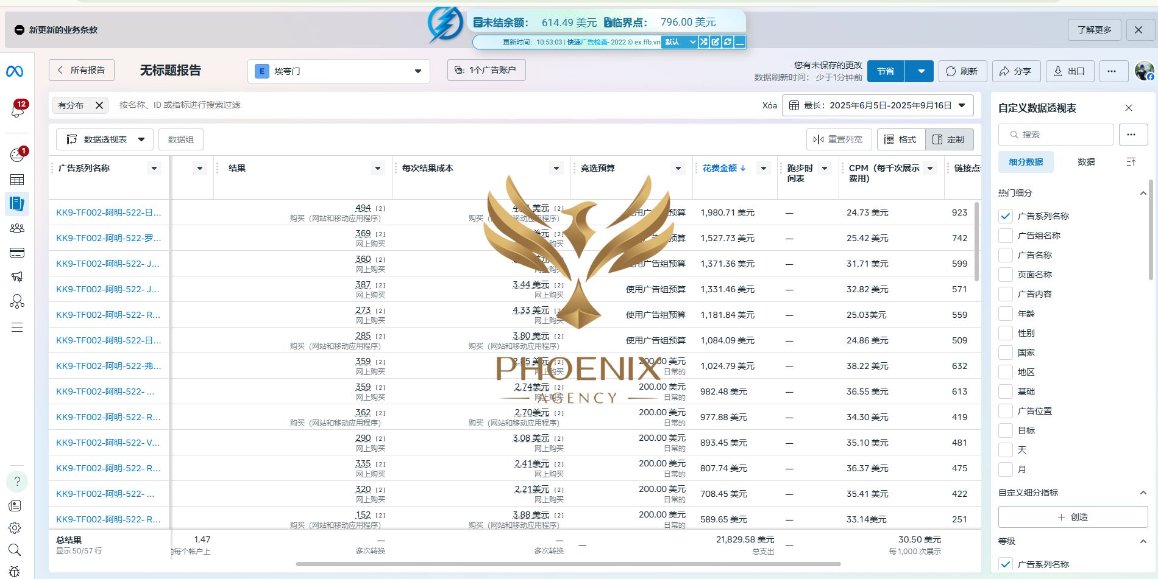Click the horizontal scrollbar under the table
Image resolution: width=1158 pixels, height=579 pixels.
(x=568, y=565)
